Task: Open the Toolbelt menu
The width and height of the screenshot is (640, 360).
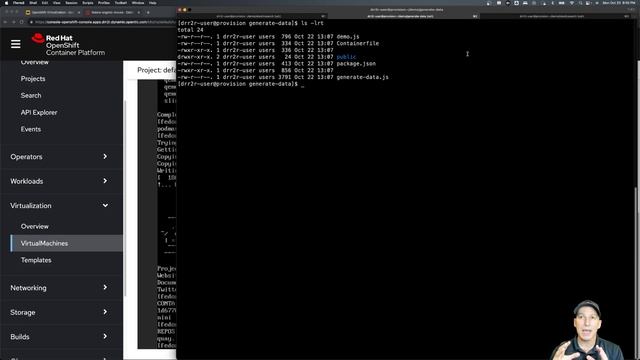Action: (121, 3)
